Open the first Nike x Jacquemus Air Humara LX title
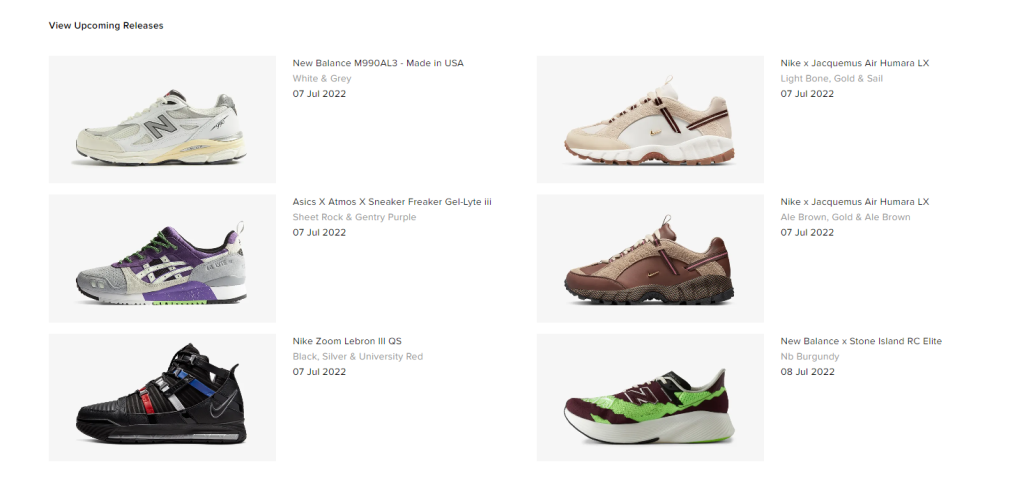Viewport: 1024px width, 478px height. [855, 63]
